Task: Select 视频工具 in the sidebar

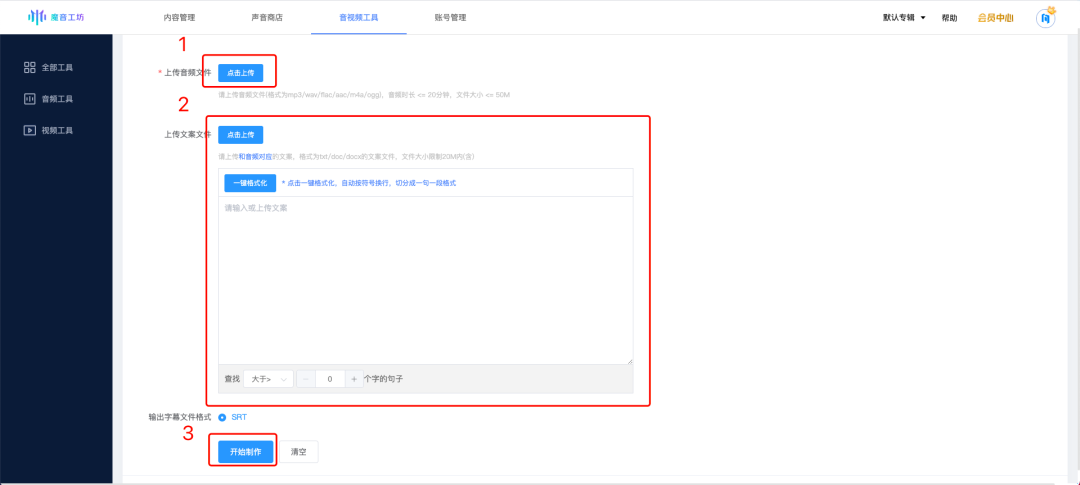Action: point(56,130)
